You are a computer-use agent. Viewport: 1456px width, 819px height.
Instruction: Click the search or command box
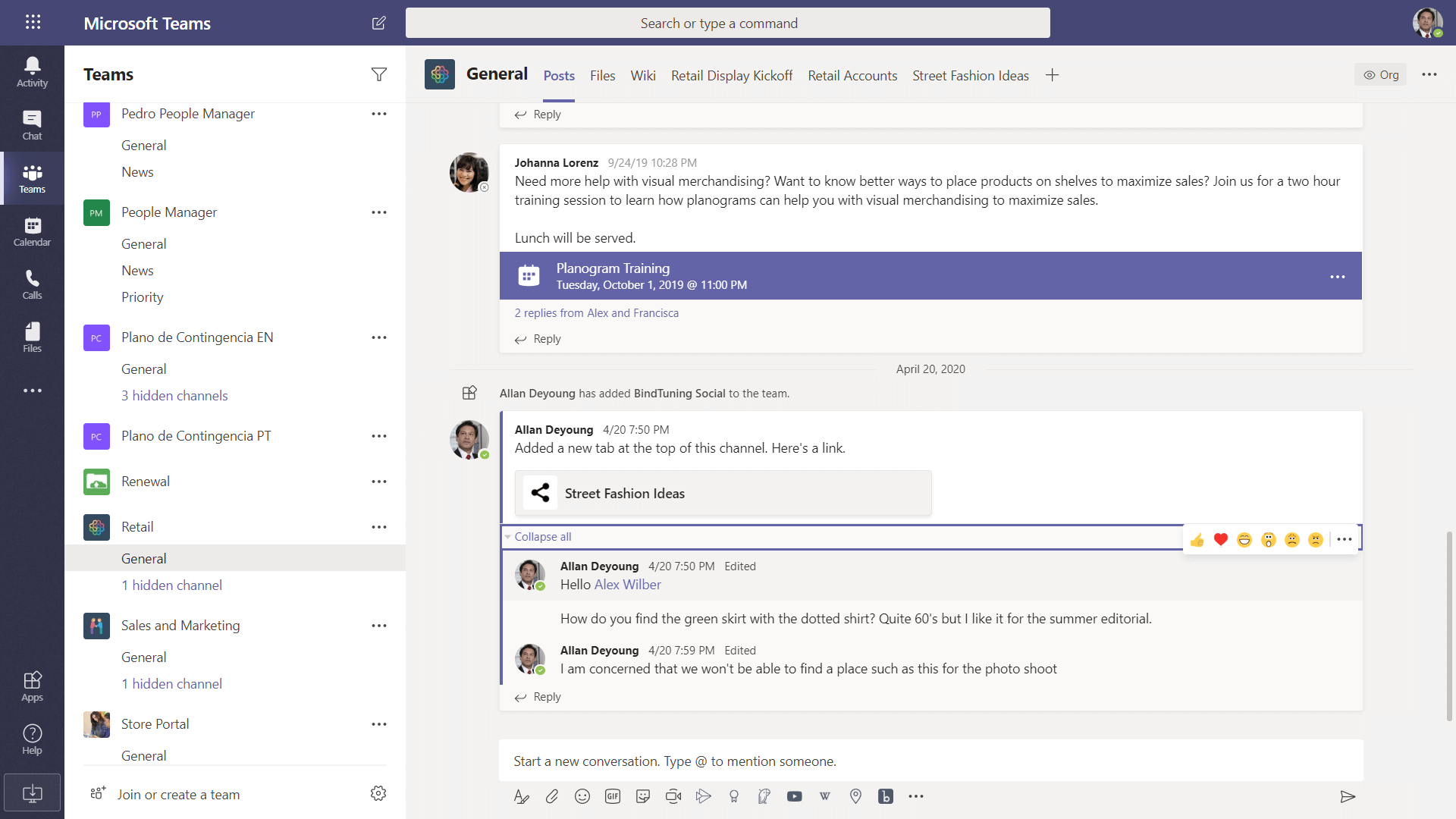727,23
